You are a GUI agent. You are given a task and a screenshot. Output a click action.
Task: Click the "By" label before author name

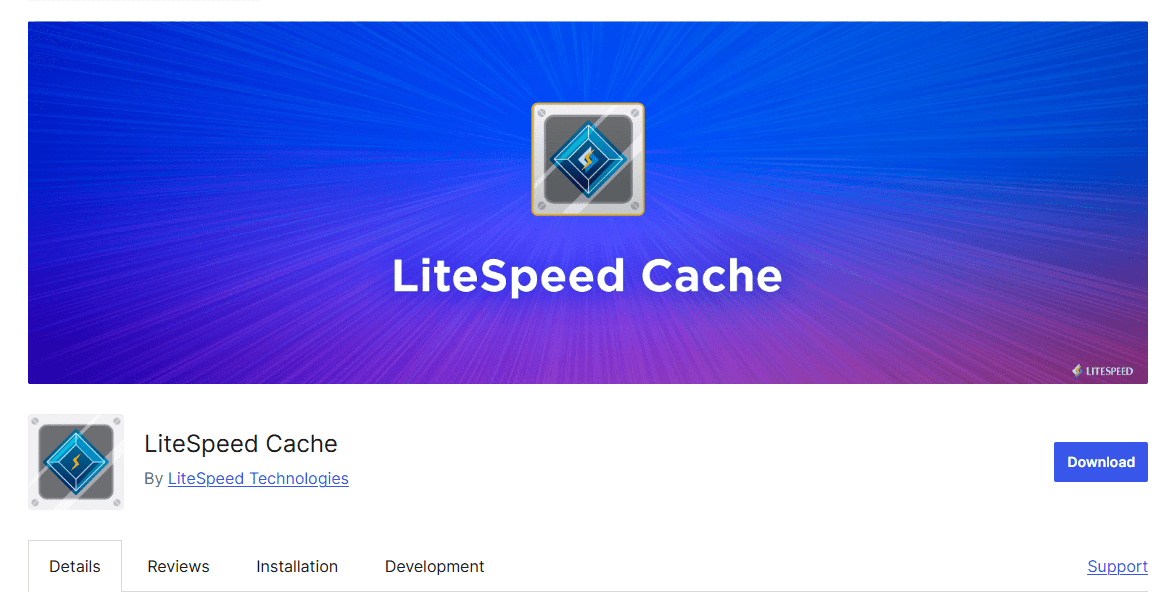(x=153, y=478)
